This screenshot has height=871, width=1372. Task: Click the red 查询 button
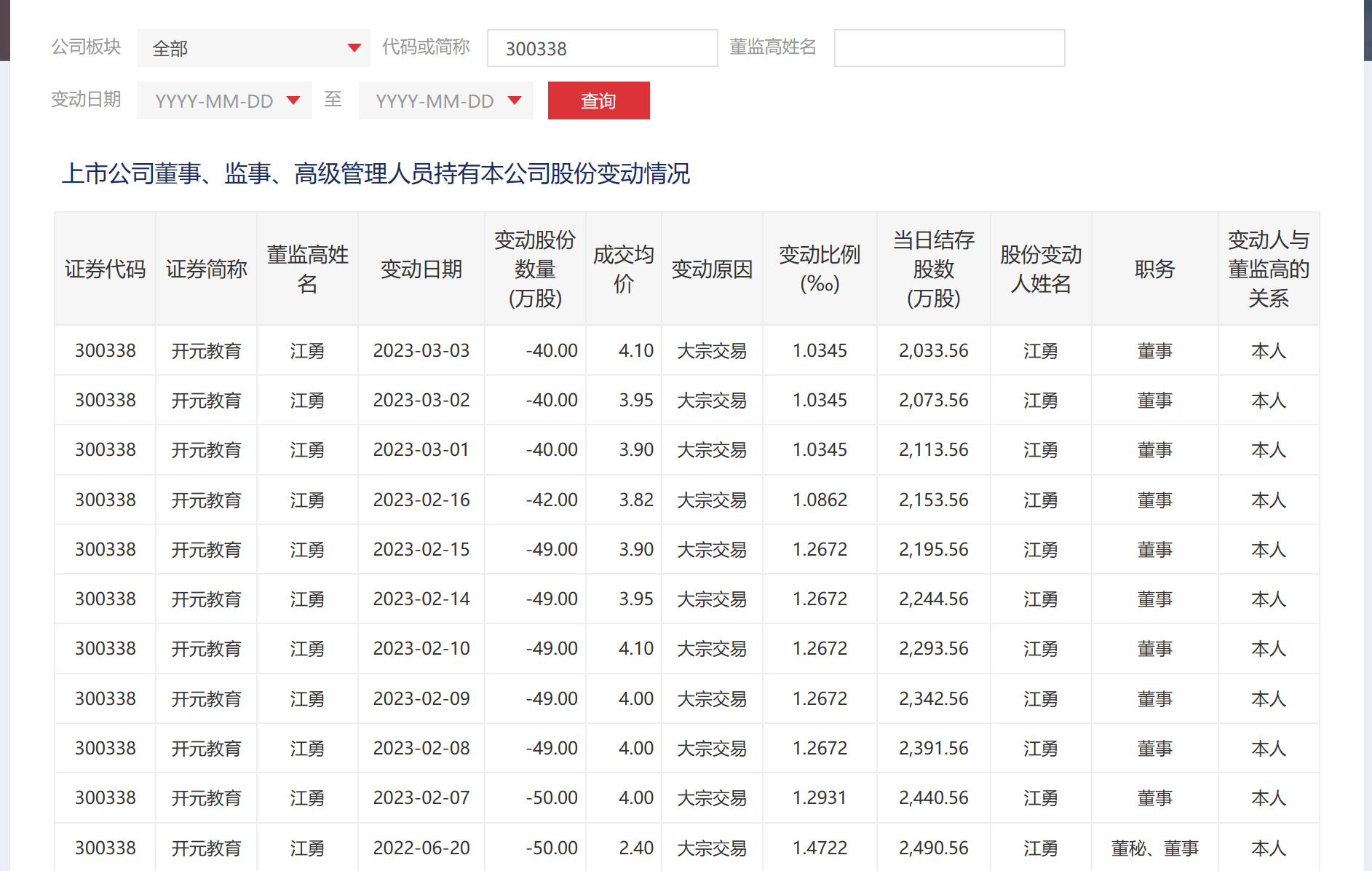pos(598,100)
